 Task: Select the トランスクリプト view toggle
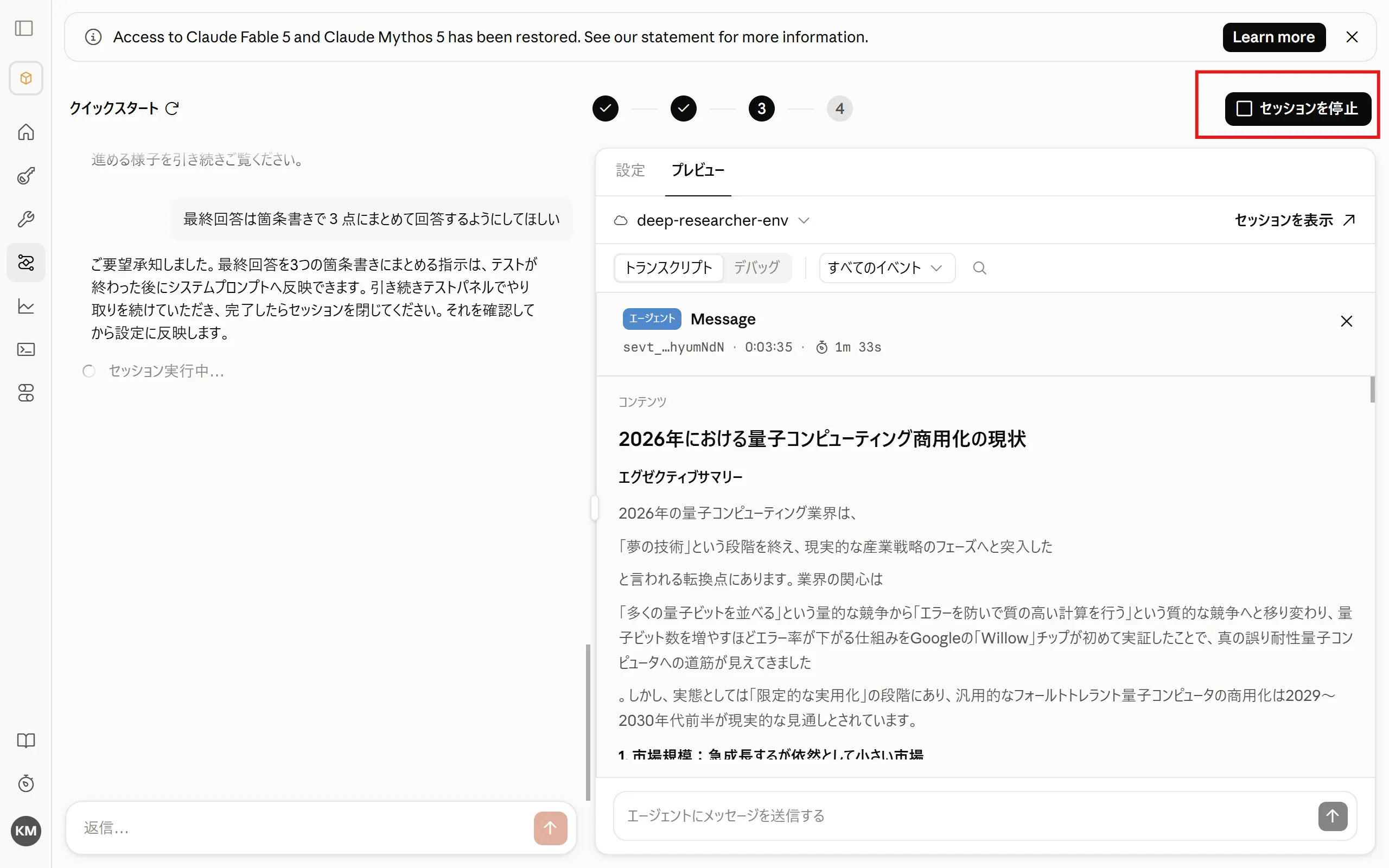668,267
